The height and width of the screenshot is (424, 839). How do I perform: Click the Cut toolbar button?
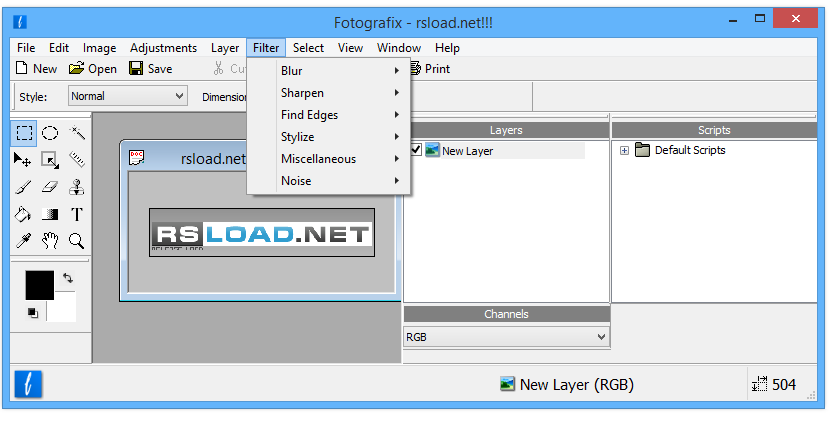229,69
